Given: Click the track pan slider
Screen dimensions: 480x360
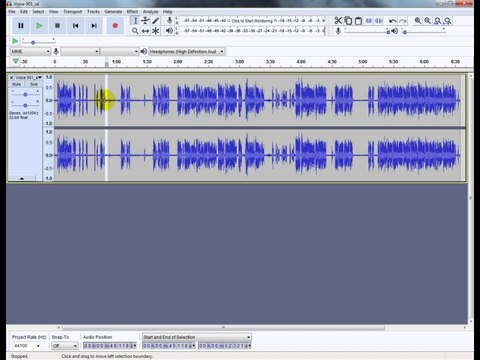Looking at the screenshot, I should pyautogui.click(x=25, y=105).
